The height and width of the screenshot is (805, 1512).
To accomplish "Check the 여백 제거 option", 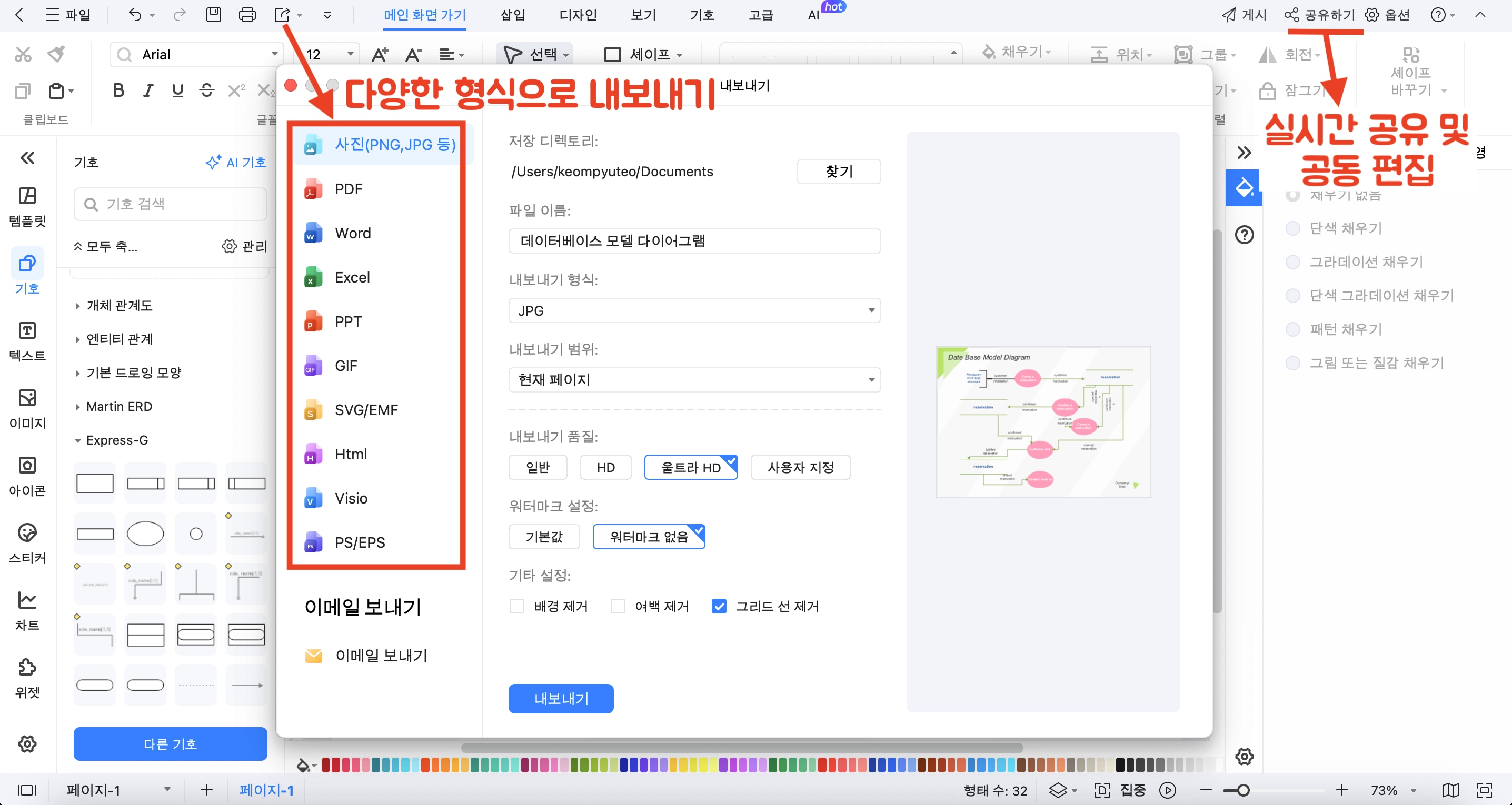I will 618,606.
